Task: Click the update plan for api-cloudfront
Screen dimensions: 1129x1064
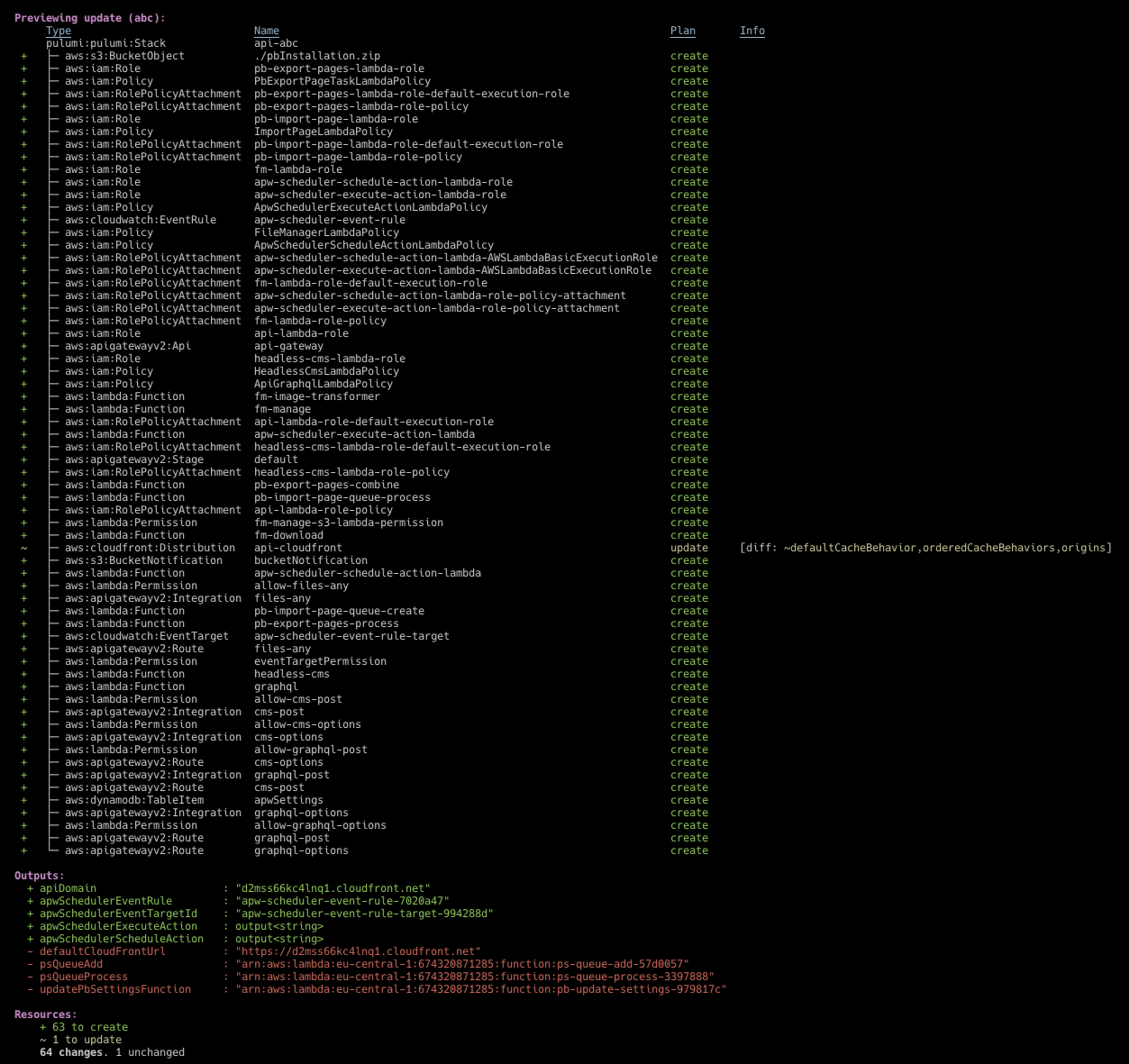Action: tap(688, 548)
